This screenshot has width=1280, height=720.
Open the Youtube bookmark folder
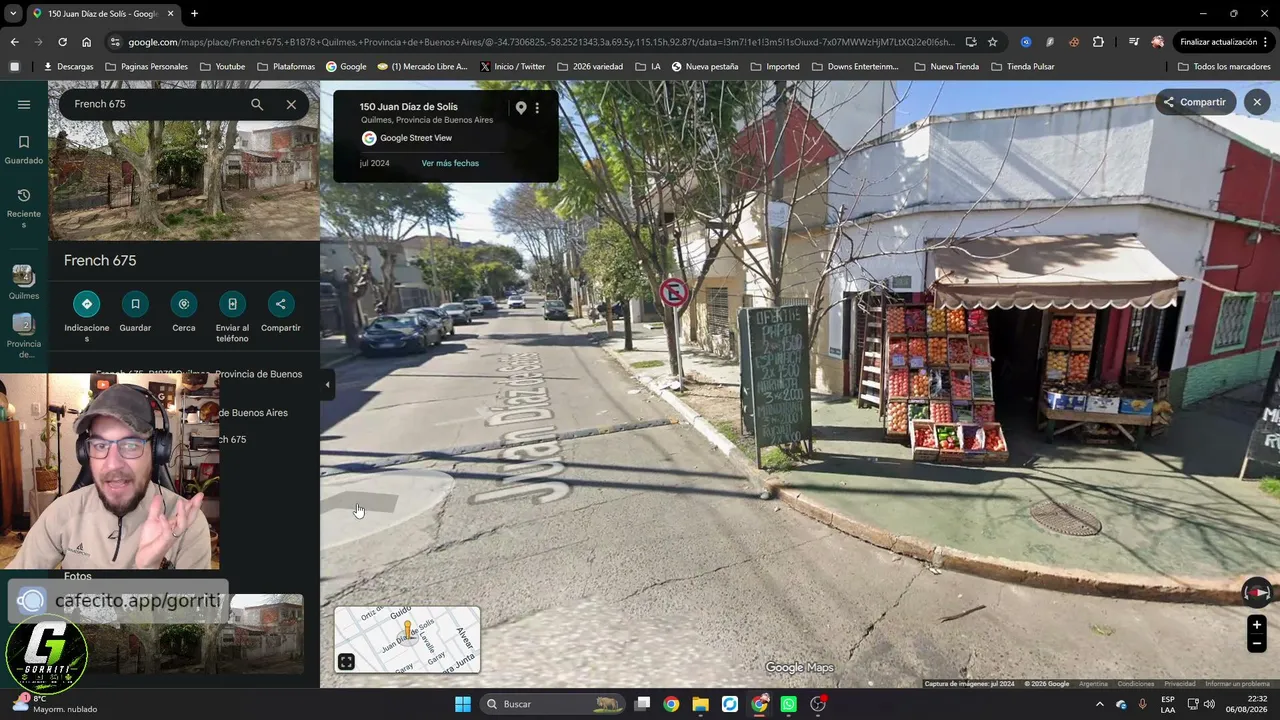[222, 67]
